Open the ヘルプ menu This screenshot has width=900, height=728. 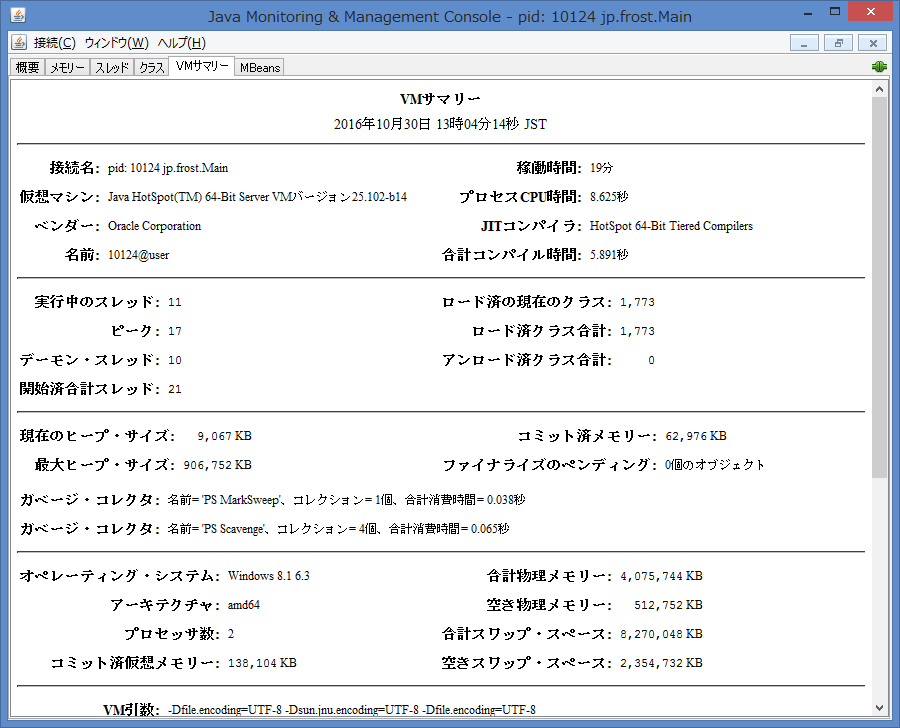(x=182, y=43)
